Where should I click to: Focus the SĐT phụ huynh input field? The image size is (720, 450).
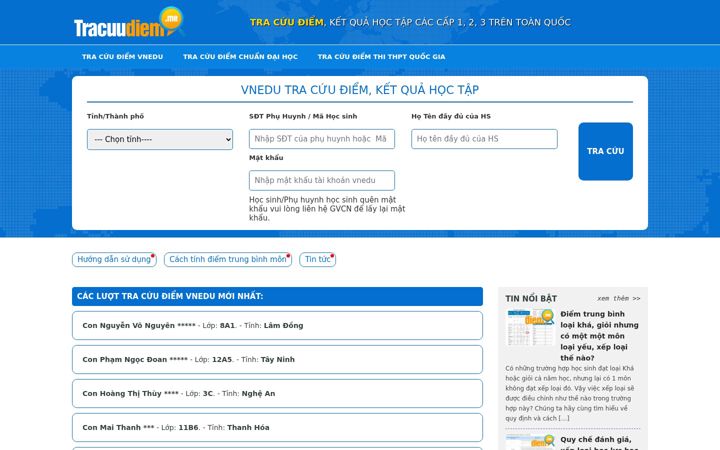tap(322, 139)
